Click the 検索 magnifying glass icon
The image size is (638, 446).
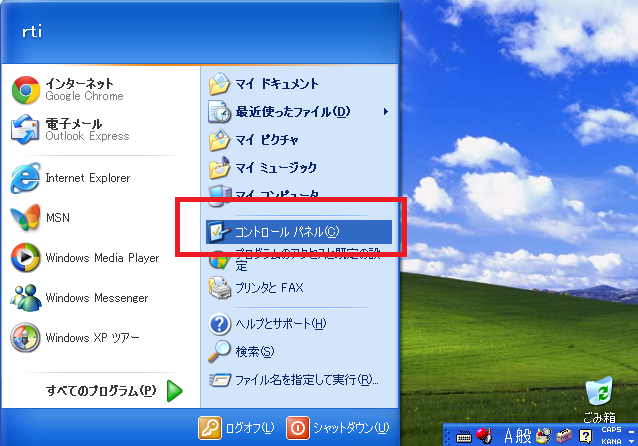point(220,351)
